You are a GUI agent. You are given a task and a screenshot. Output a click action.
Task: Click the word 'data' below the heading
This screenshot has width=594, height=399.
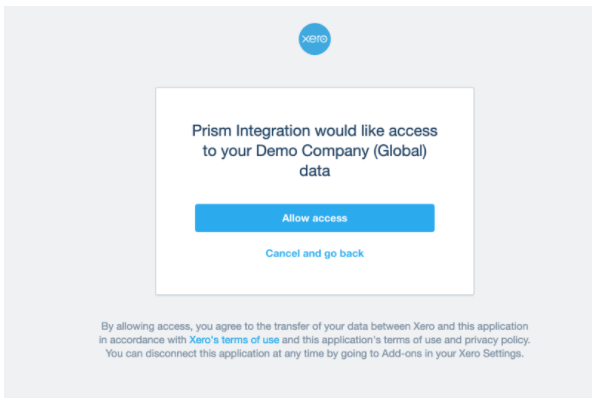[314, 171]
